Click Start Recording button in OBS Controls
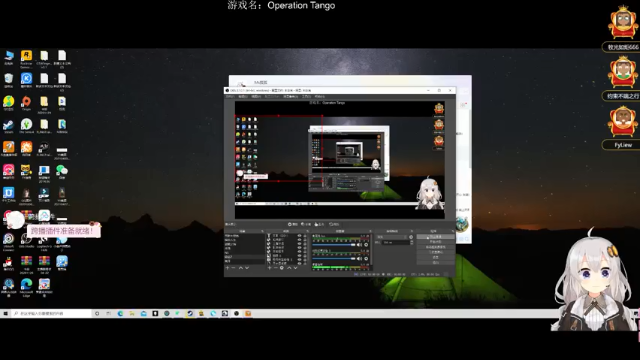 pyautogui.click(x=436, y=242)
